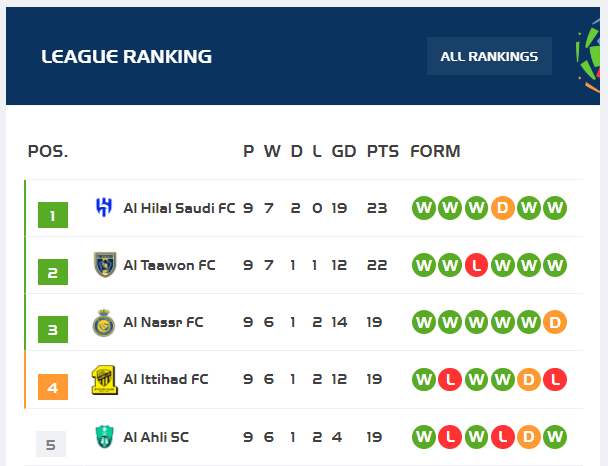Viewport: 608px width, 466px height.
Task: Select the Al Ittihad FC team name
Action: tap(166, 379)
